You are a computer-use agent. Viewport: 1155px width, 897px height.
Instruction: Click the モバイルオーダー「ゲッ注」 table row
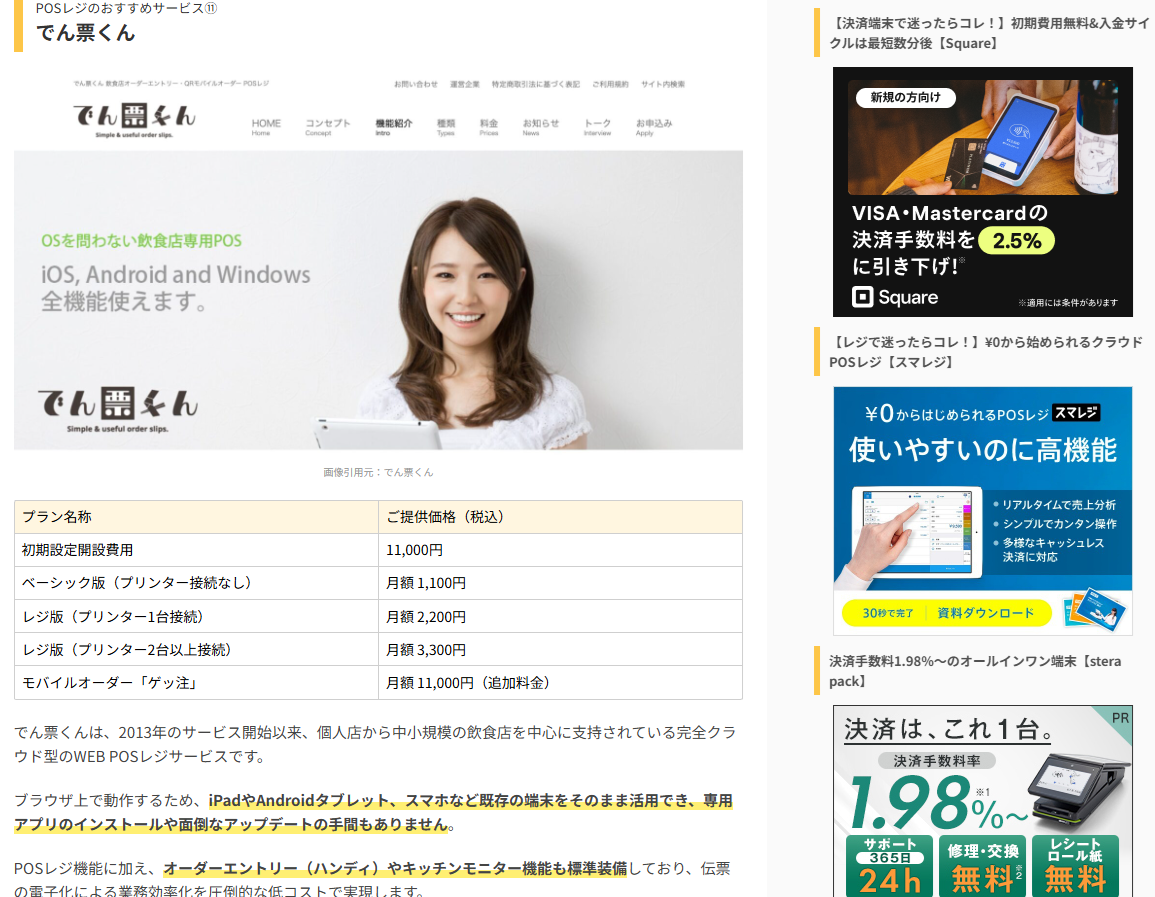pyautogui.click(x=378, y=683)
